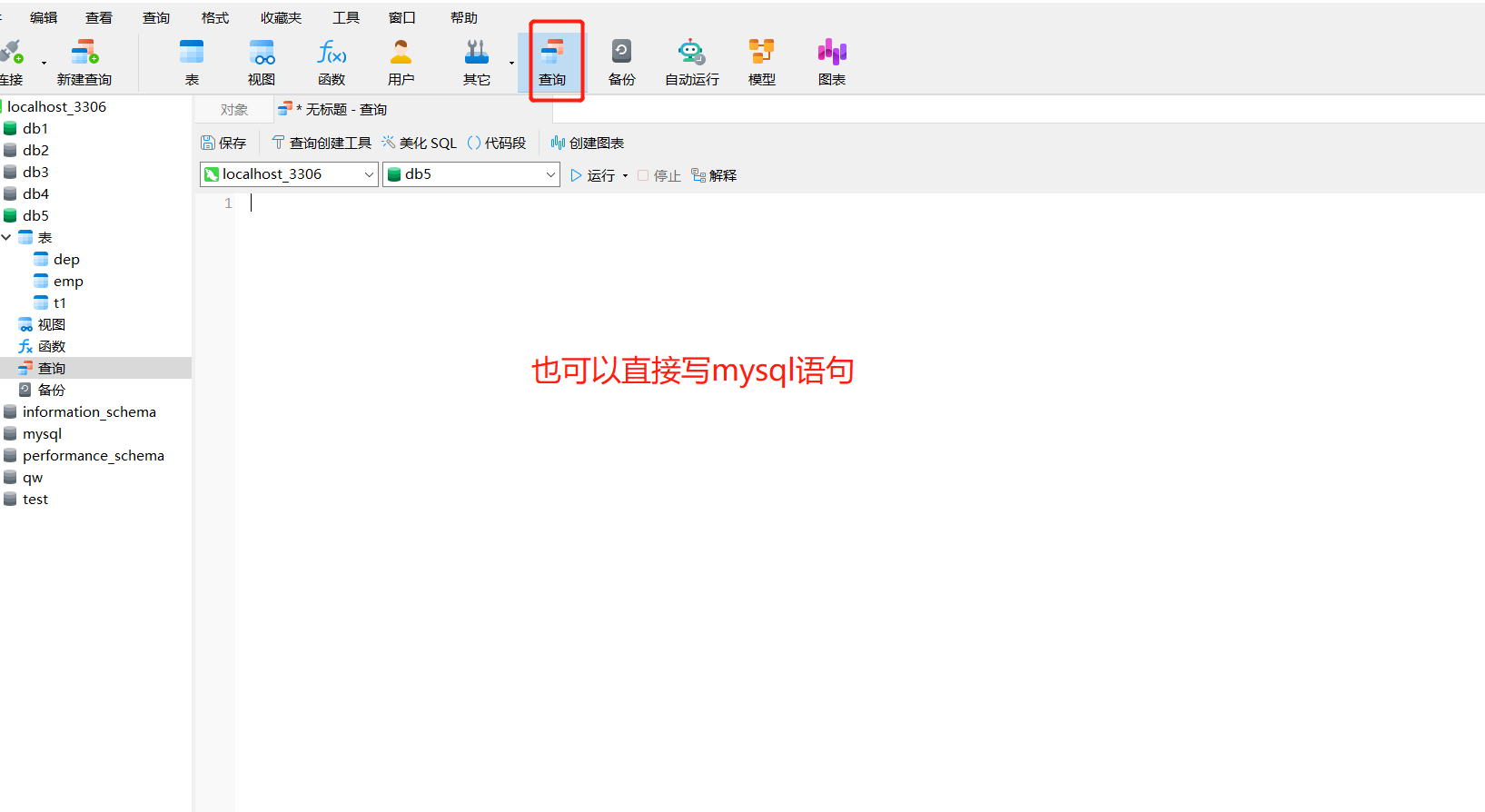Click the disabled 停止 stop button
Screen dimensions: 1485x812
[x=659, y=175]
